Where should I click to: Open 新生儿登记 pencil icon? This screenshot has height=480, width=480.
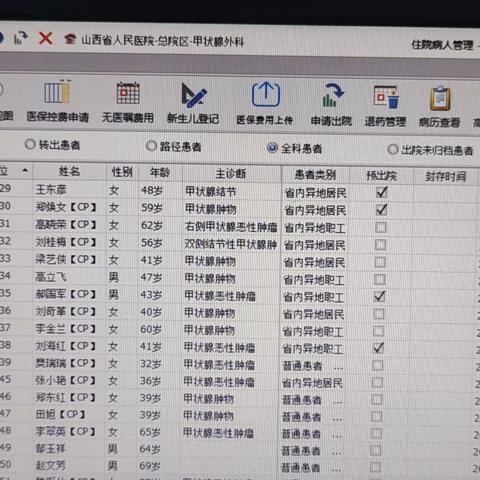(x=193, y=95)
